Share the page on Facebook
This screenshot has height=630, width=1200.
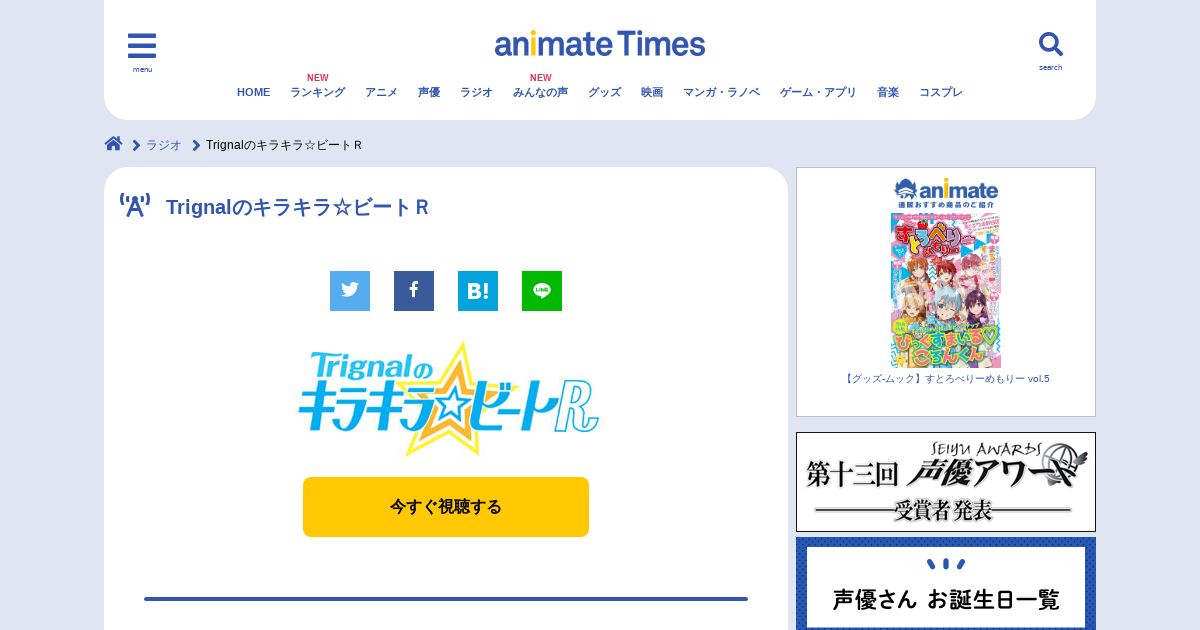click(414, 291)
